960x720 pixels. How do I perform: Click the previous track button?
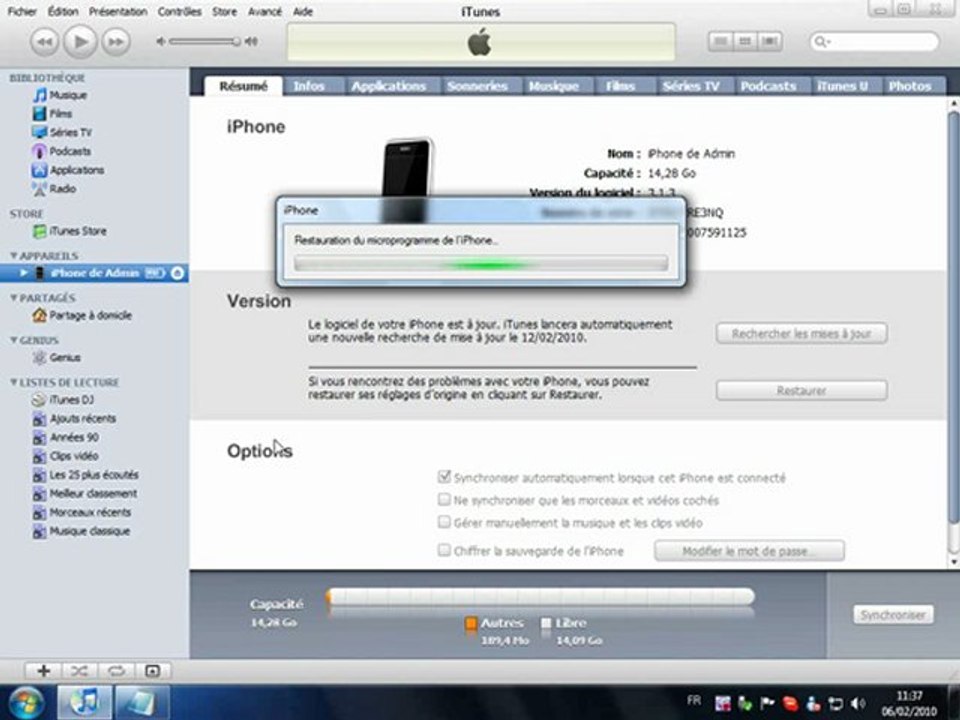click(x=44, y=42)
